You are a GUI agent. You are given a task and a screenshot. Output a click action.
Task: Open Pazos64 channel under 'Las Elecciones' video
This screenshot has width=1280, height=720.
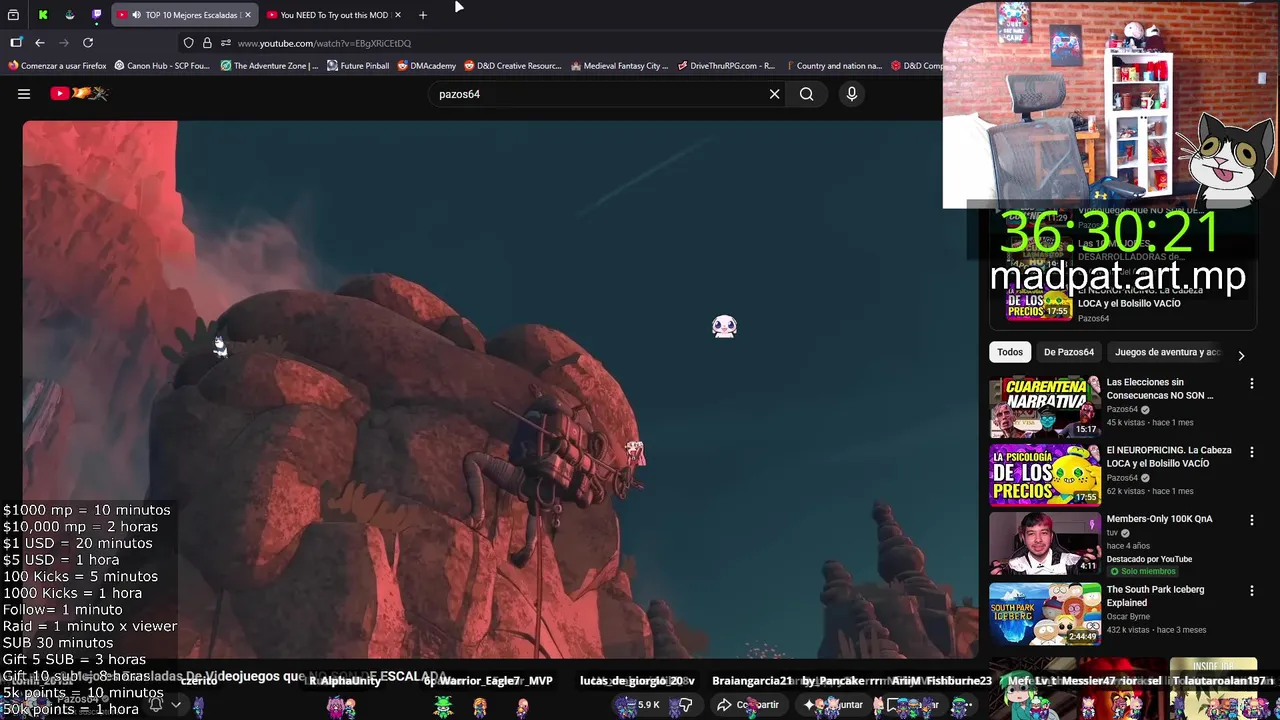coord(1122,409)
